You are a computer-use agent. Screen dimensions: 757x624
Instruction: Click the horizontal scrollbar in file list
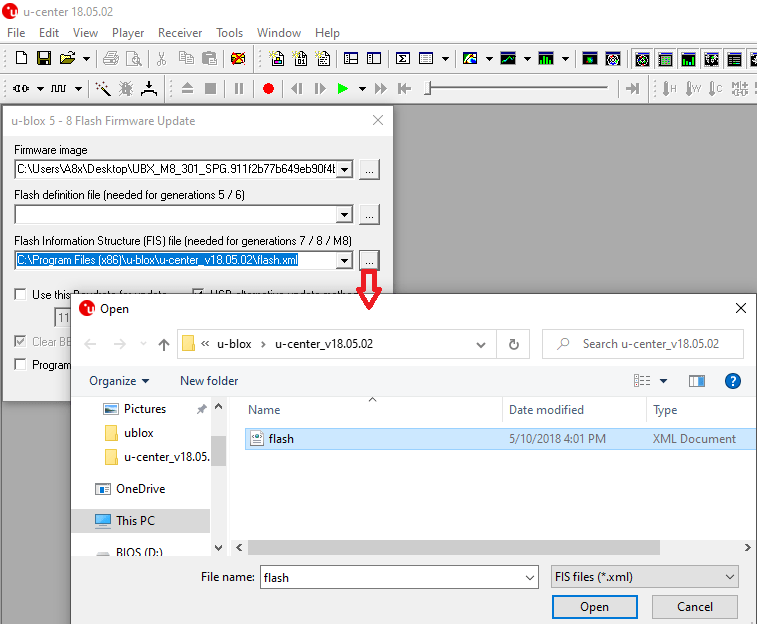pos(454,548)
